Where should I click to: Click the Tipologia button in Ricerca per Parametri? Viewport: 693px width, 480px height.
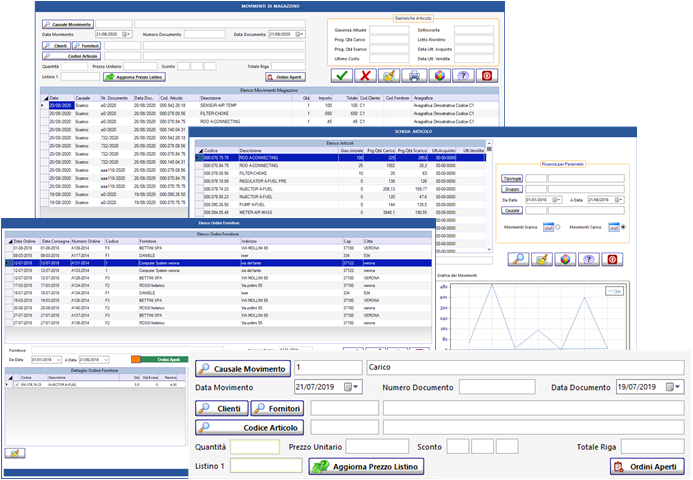[512, 179]
